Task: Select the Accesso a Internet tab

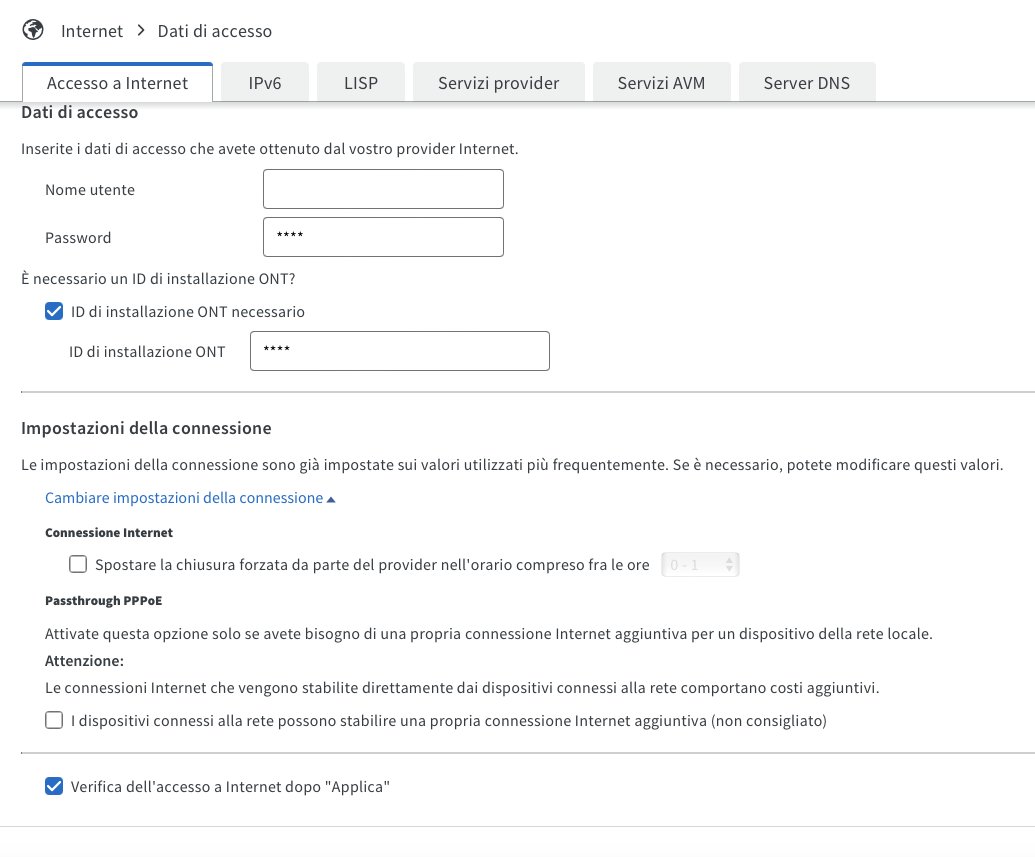Action: (x=117, y=83)
